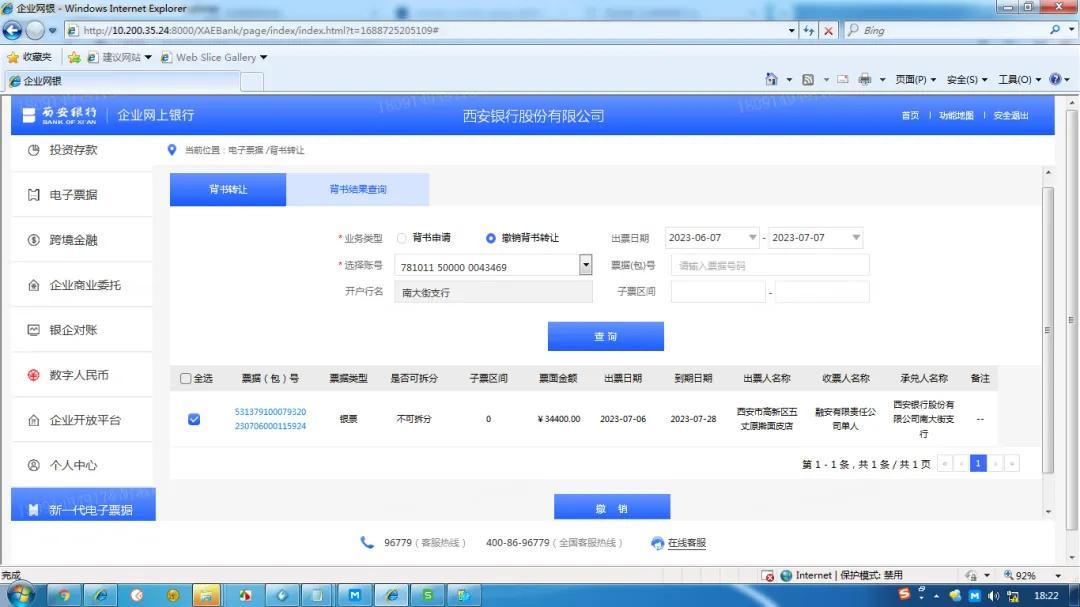Open the 安全(S) menu
1080x607 pixels.
967,80
